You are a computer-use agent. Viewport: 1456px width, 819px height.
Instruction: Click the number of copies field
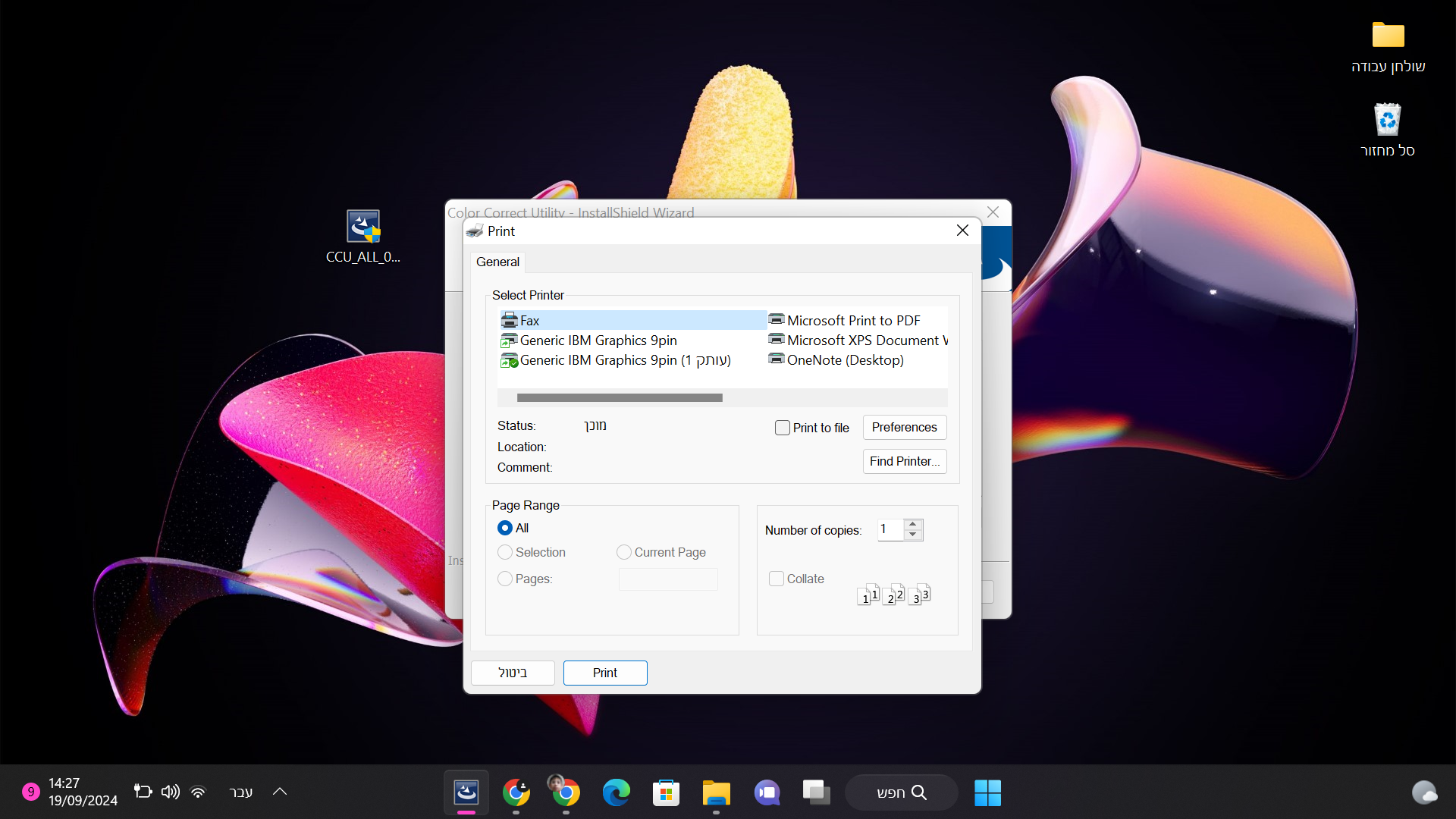(890, 529)
